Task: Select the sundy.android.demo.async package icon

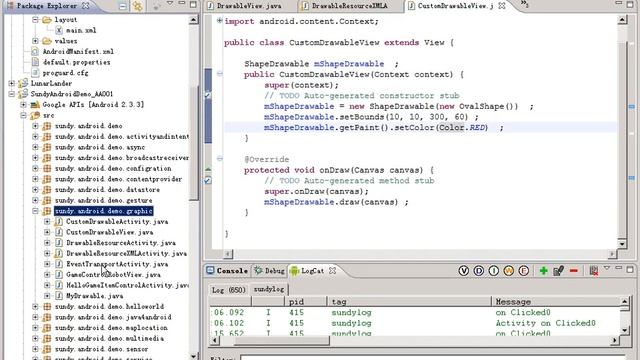Action: 47,147
